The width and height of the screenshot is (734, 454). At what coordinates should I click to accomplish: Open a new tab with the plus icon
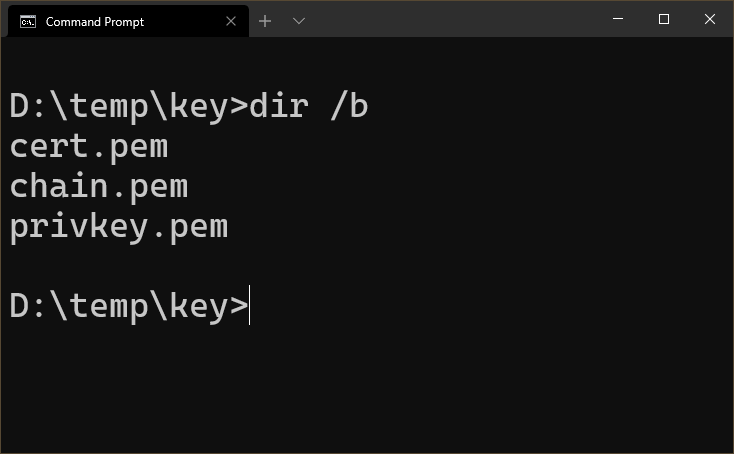pos(265,21)
